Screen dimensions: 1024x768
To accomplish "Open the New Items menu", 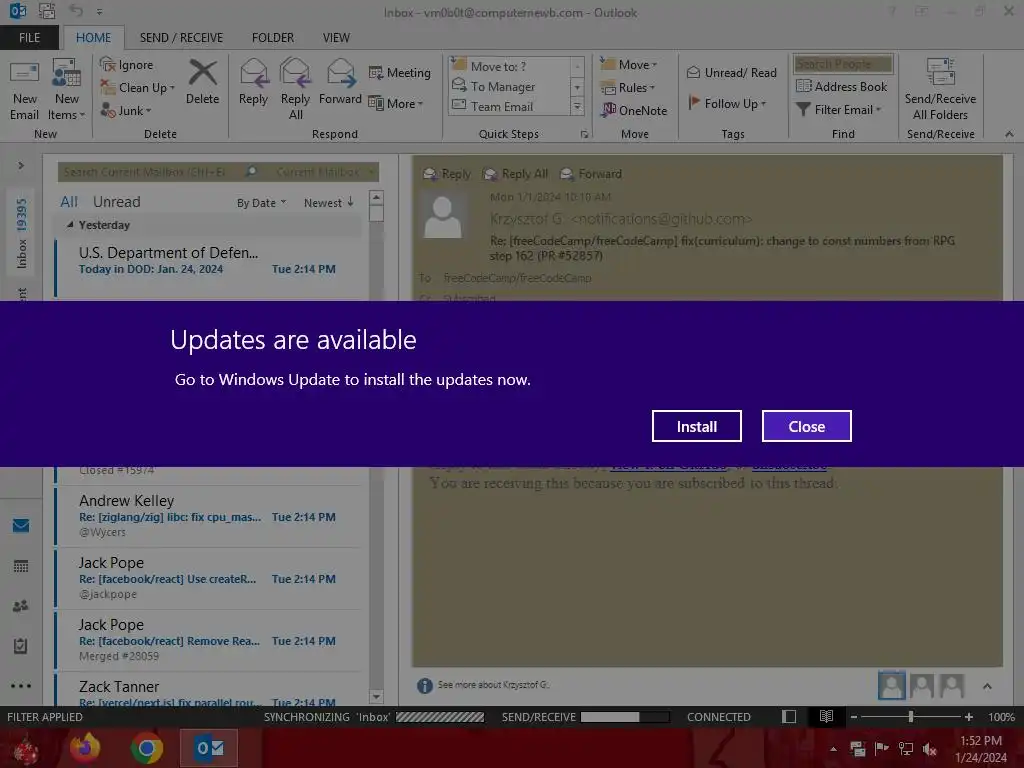I will 67,91.
